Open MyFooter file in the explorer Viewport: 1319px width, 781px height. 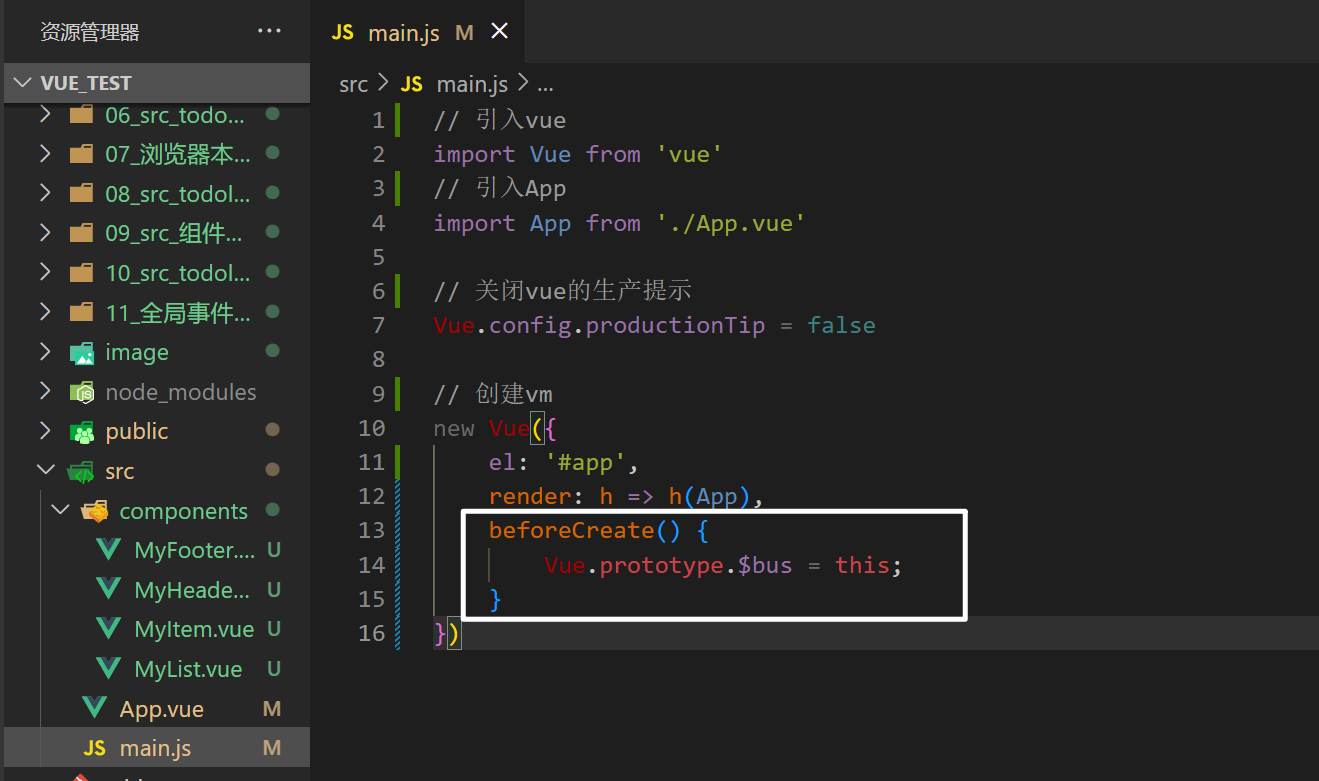point(157,550)
